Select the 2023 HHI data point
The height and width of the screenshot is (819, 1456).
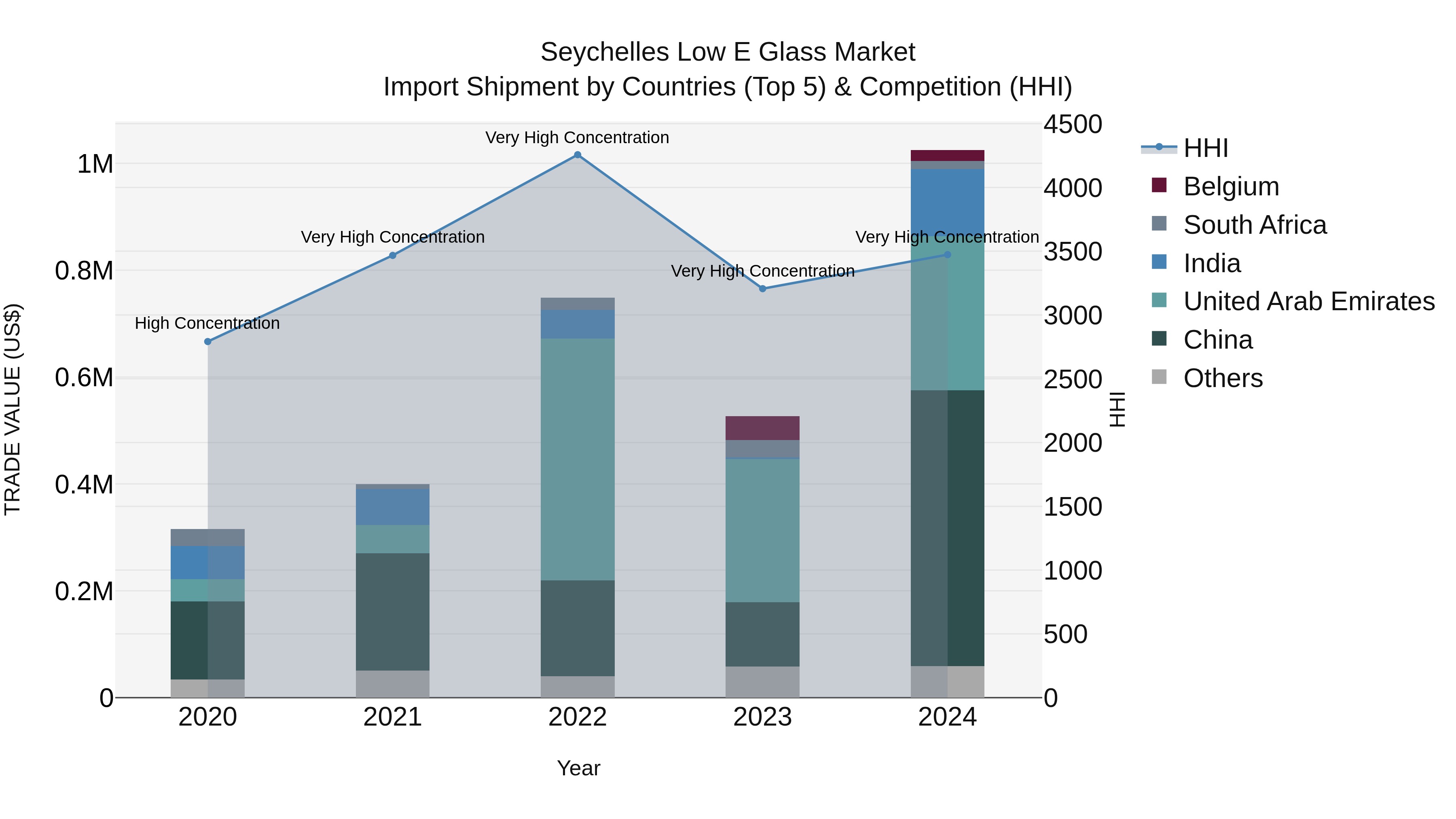(762, 289)
